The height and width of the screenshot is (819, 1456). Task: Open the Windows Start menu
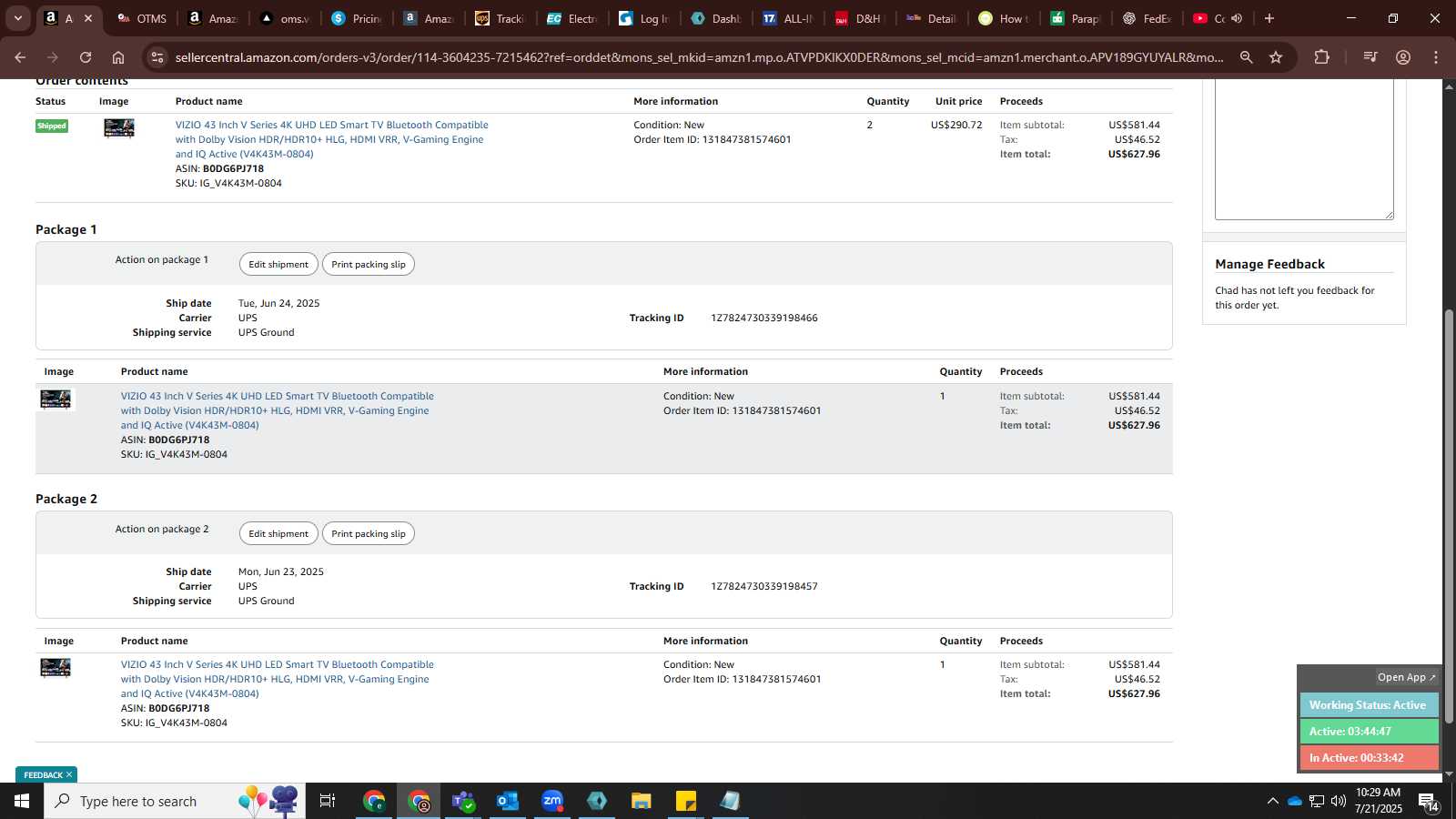22,801
